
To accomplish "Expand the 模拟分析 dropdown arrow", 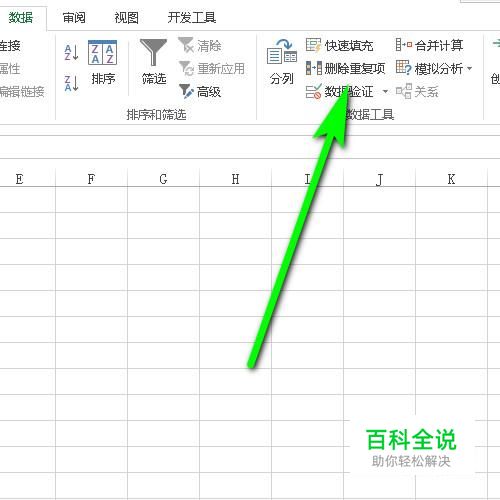I will point(469,68).
